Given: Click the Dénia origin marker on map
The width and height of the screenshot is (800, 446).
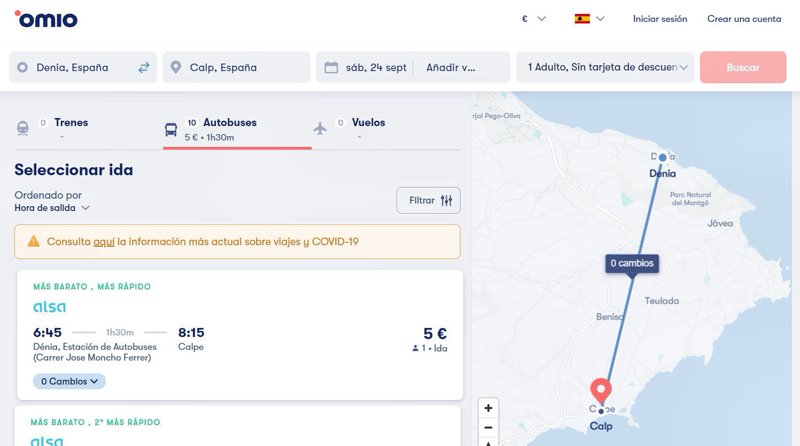Looking at the screenshot, I should pos(662,158).
